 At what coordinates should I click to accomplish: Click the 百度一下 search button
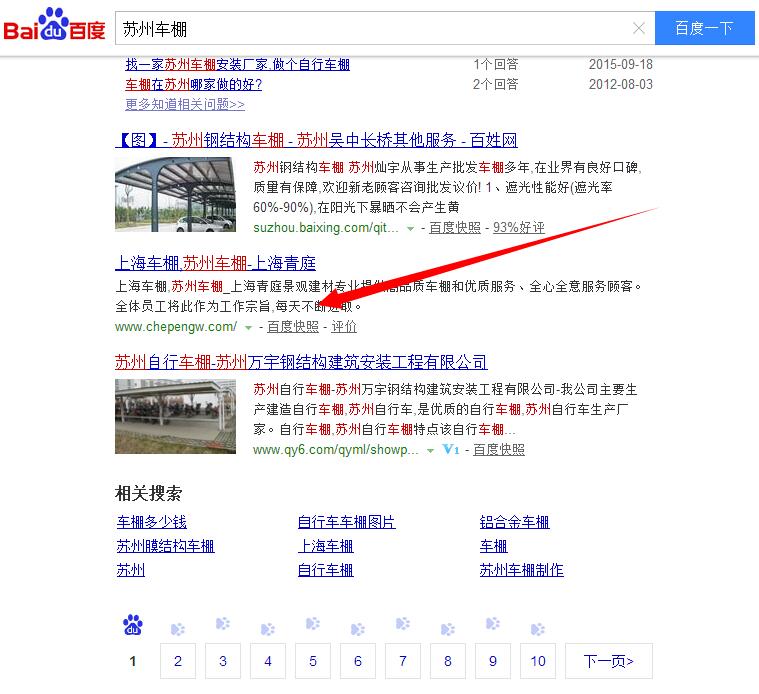point(704,29)
